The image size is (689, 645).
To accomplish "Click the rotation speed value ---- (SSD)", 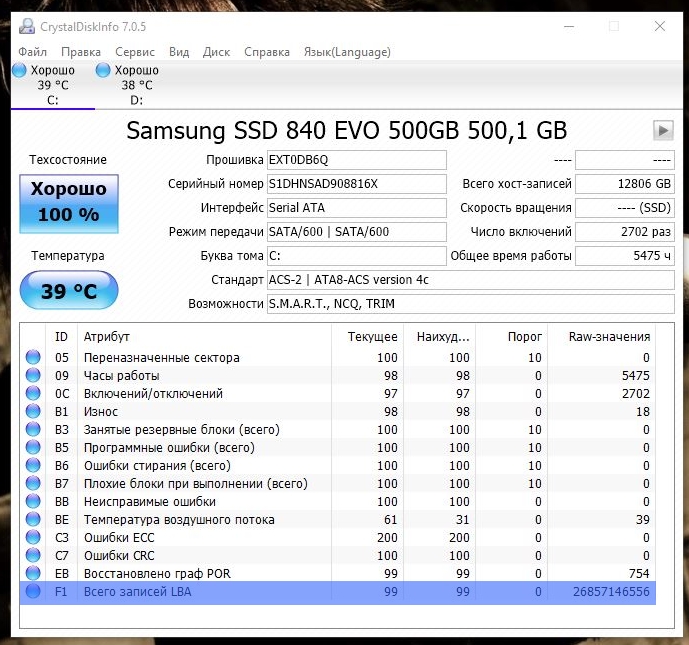I will (625, 208).
